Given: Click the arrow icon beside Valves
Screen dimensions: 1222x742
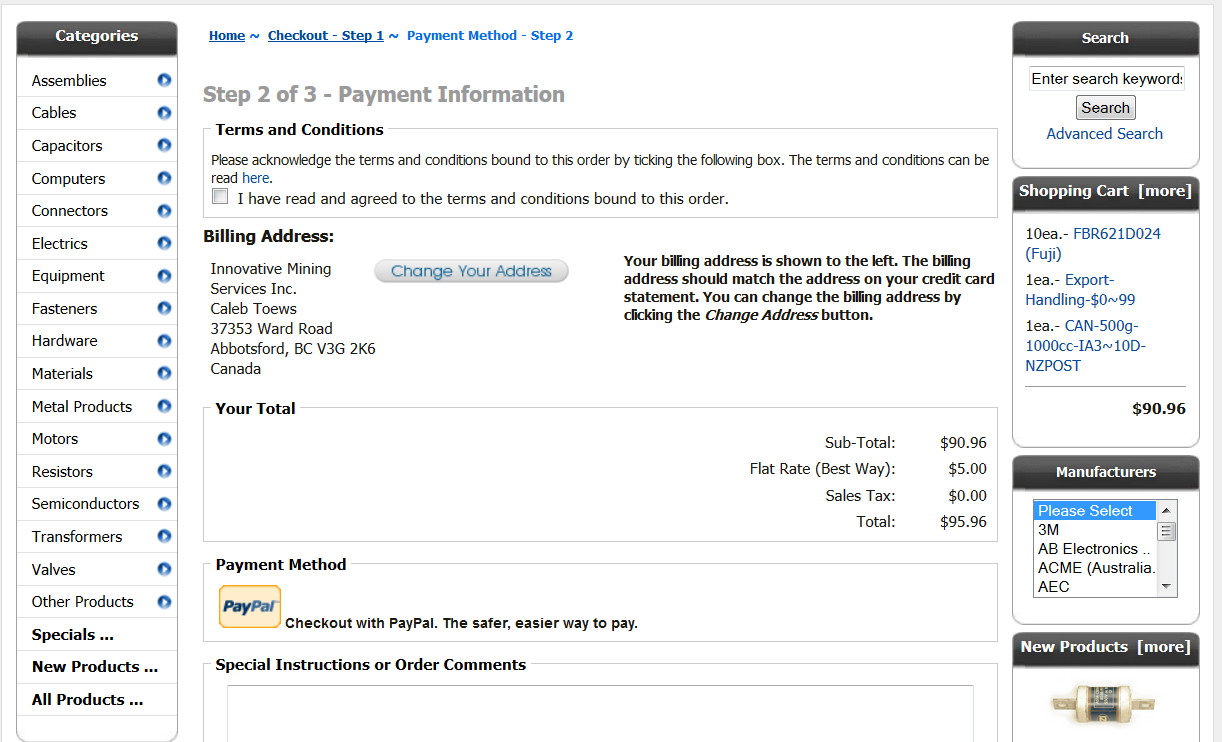Looking at the screenshot, I should pyautogui.click(x=164, y=569).
